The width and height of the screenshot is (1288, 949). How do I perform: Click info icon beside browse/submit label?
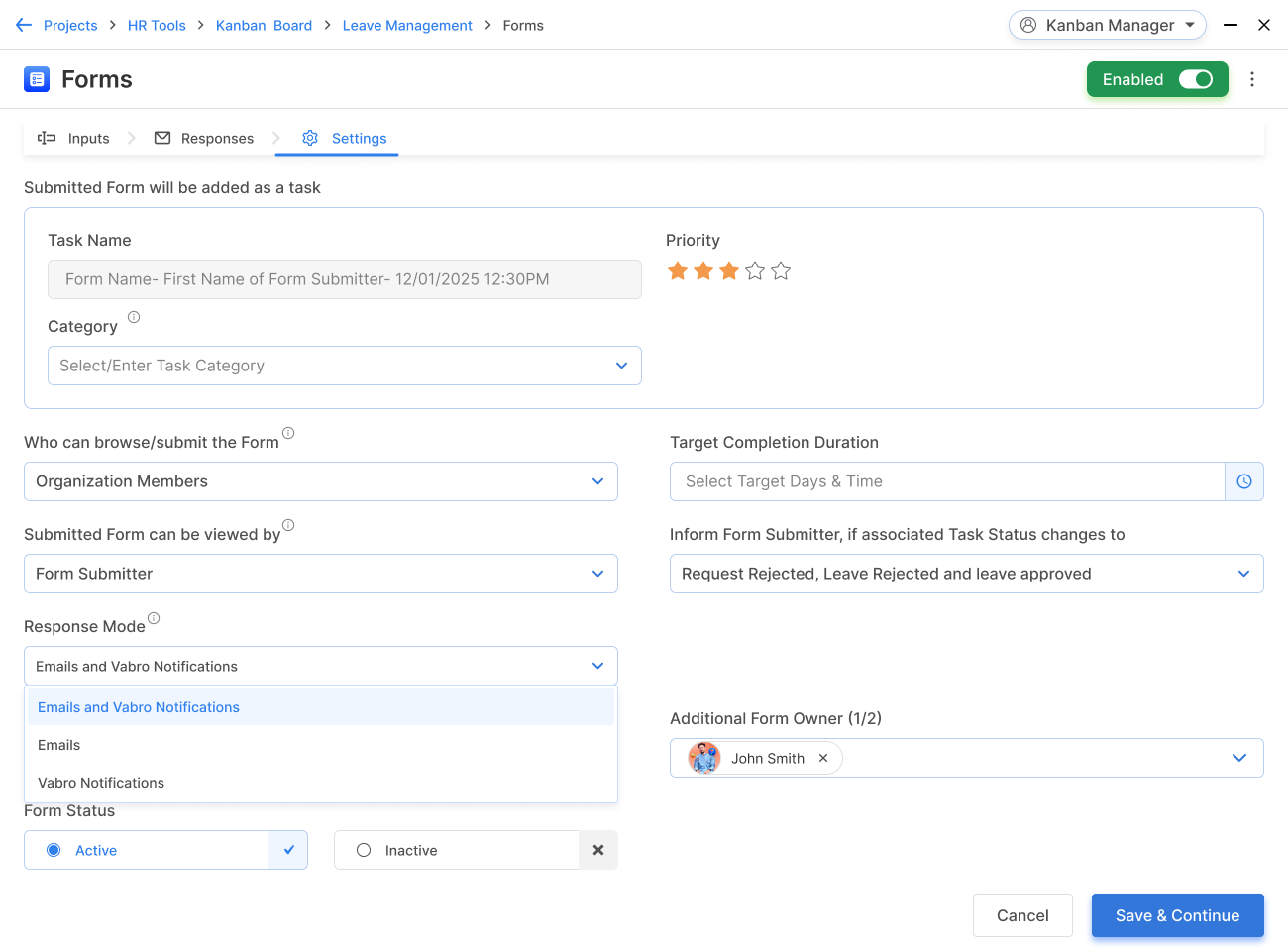click(x=288, y=433)
